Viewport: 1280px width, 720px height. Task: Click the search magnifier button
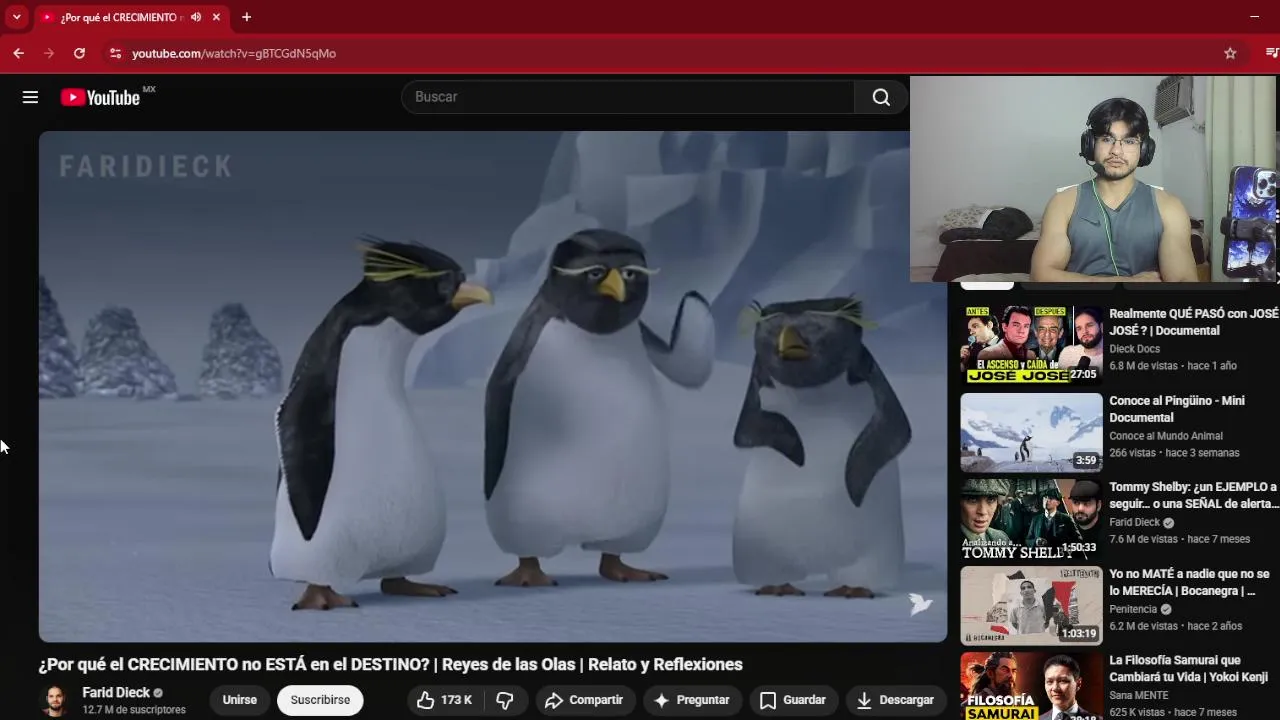pyautogui.click(x=881, y=97)
